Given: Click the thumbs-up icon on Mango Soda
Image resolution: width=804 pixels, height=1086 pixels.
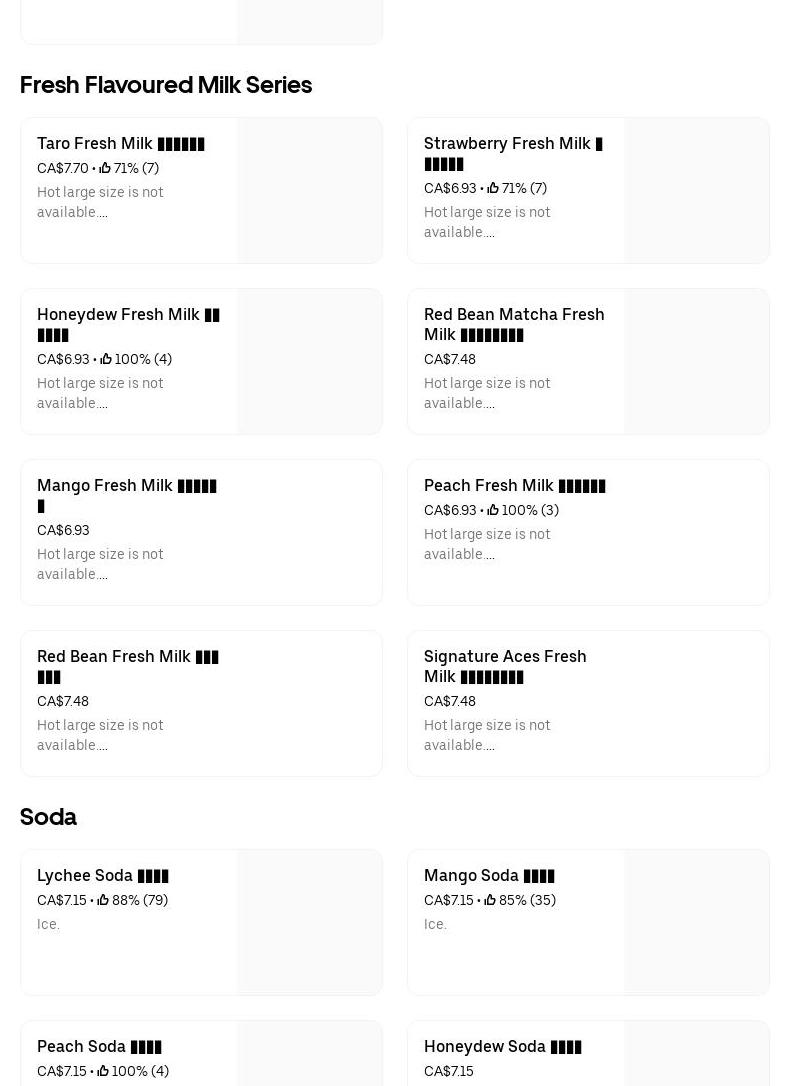Looking at the screenshot, I should 490,900.
